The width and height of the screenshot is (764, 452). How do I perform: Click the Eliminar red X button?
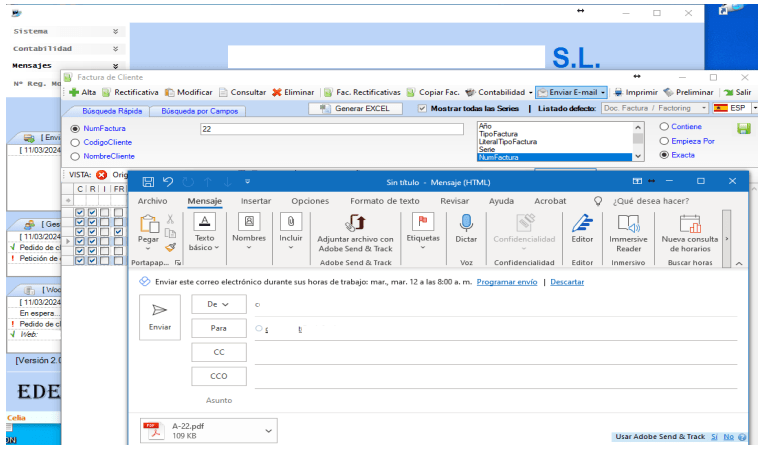(293, 92)
